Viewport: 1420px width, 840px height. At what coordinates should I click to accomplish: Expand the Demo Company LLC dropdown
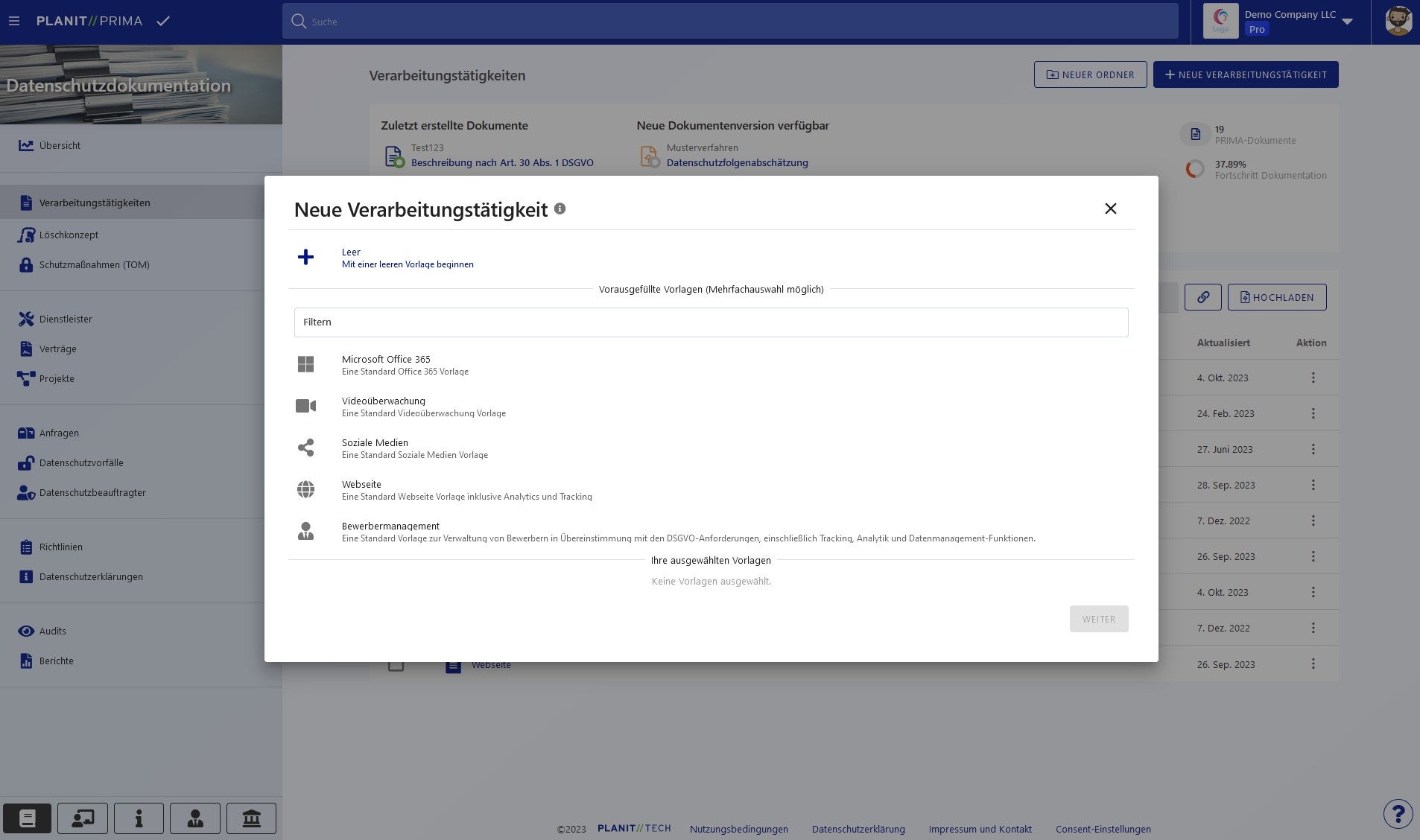coord(1347,22)
